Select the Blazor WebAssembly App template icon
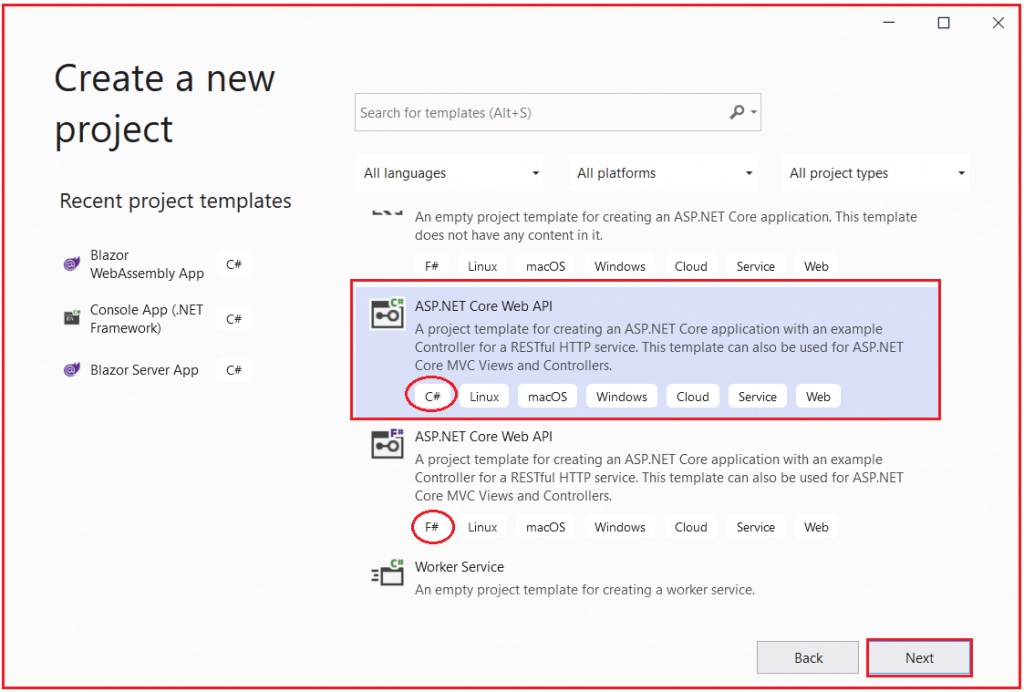This screenshot has width=1024, height=692. click(x=71, y=264)
